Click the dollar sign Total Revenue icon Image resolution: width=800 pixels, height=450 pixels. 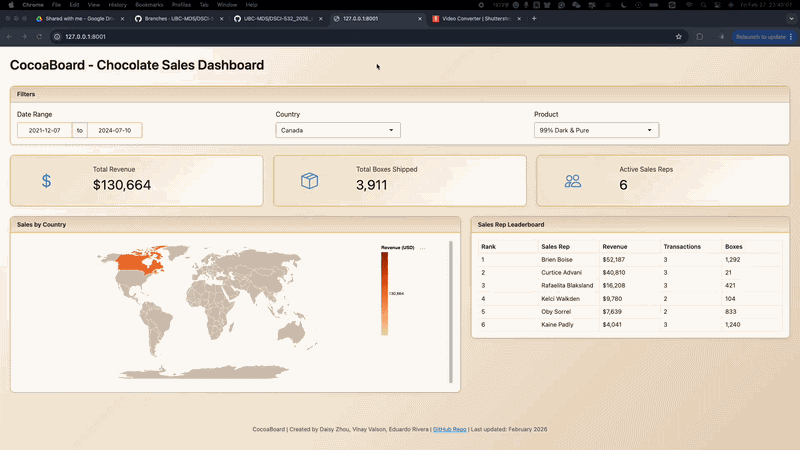click(x=46, y=181)
